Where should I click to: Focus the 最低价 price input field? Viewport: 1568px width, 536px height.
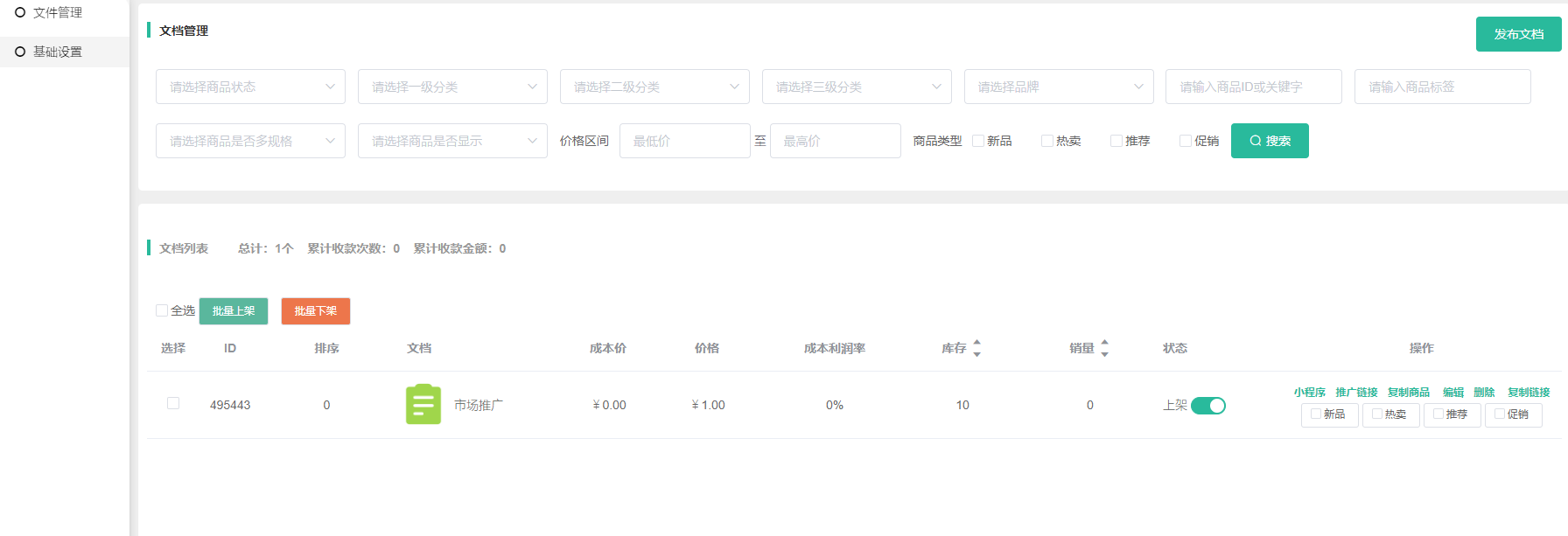684,141
